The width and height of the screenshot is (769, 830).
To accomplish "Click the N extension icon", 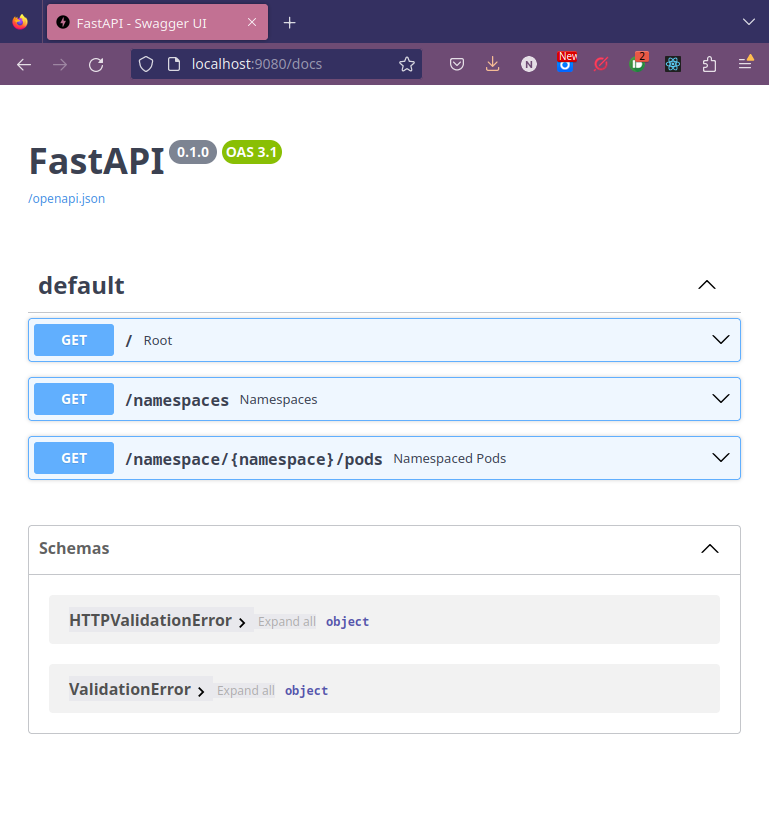I will [x=529, y=64].
